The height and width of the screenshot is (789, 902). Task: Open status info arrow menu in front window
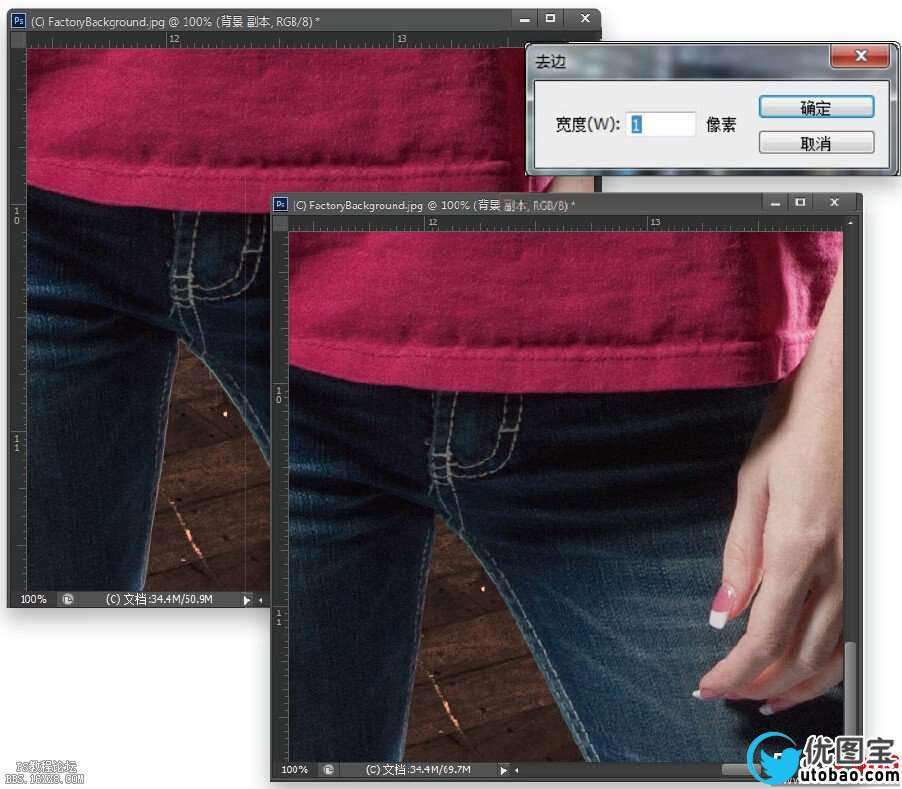(x=503, y=770)
